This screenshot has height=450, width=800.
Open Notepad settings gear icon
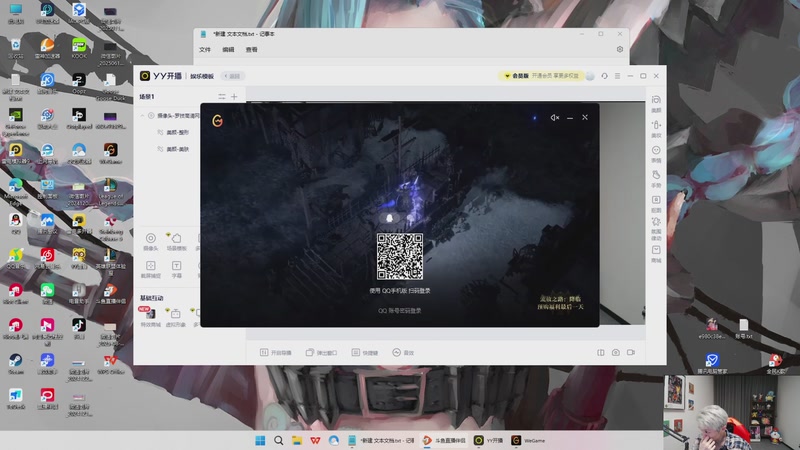coord(619,49)
